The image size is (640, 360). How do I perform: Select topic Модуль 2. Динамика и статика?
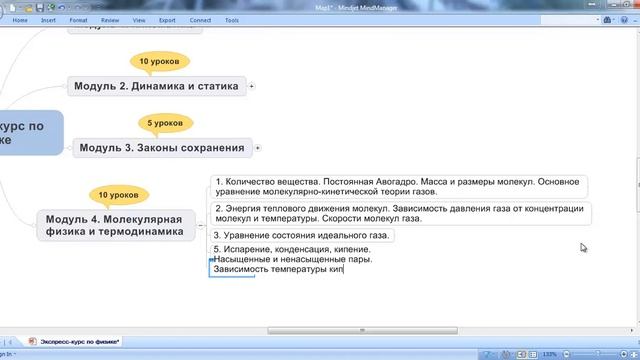pos(157,86)
